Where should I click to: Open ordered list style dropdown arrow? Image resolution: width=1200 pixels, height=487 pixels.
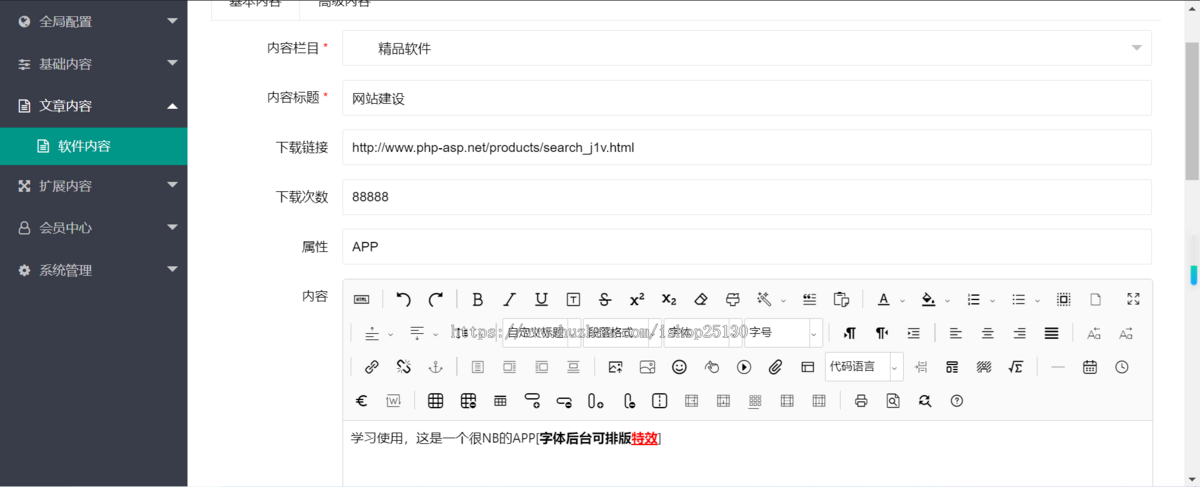(992, 300)
